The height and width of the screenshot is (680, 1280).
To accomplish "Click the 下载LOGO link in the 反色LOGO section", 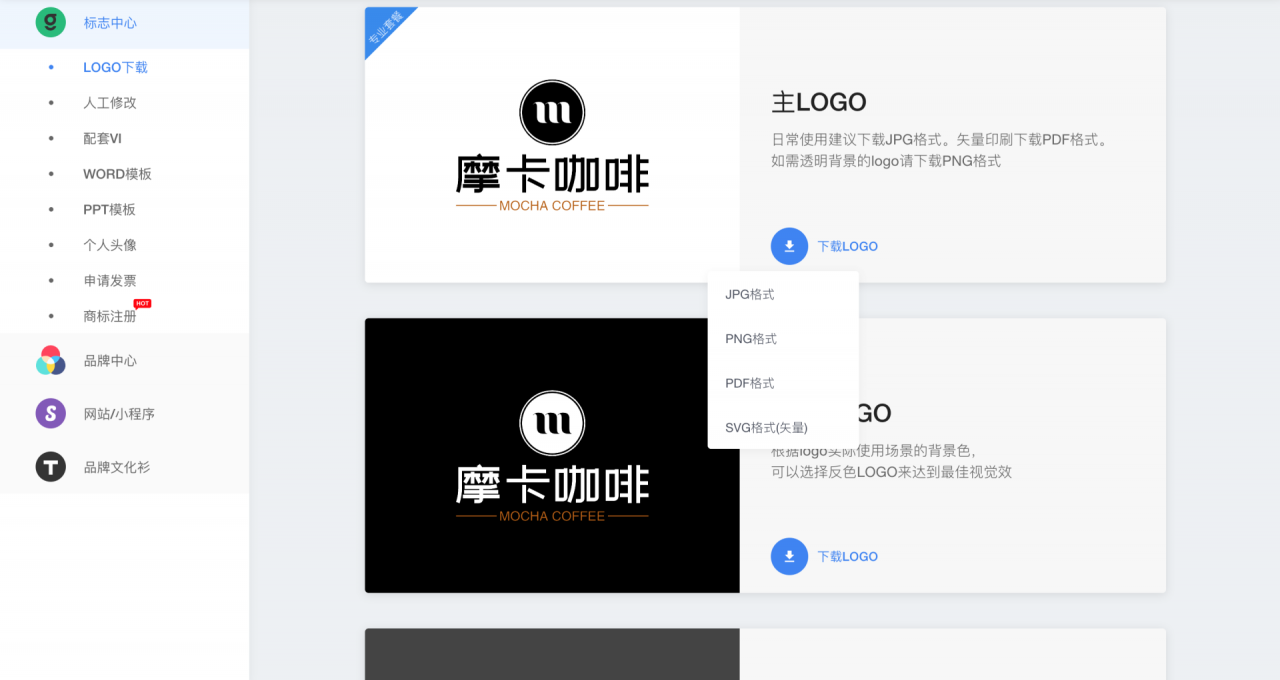I will point(847,556).
